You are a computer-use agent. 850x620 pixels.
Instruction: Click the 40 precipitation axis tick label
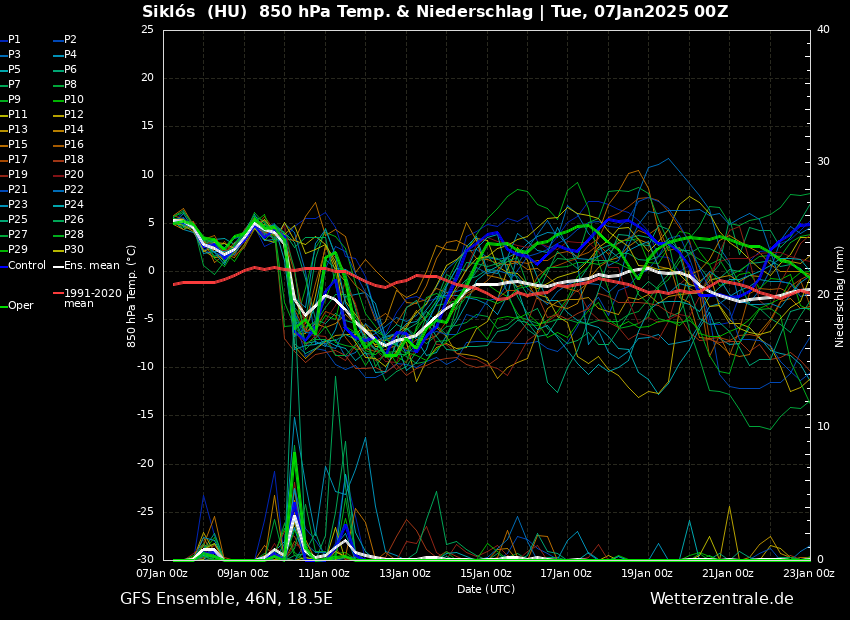823,30
